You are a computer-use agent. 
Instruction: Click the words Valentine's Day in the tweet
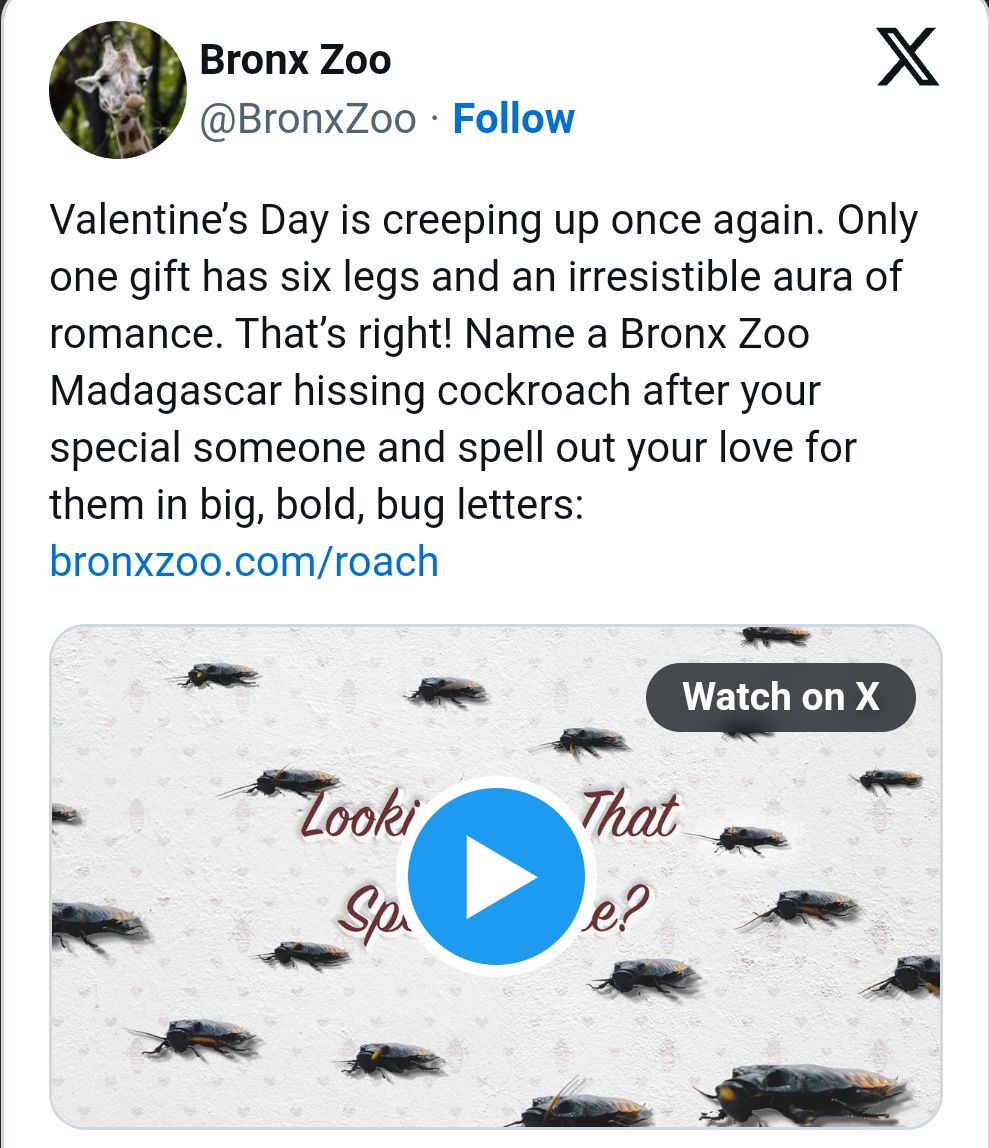[x=190, y=220]
